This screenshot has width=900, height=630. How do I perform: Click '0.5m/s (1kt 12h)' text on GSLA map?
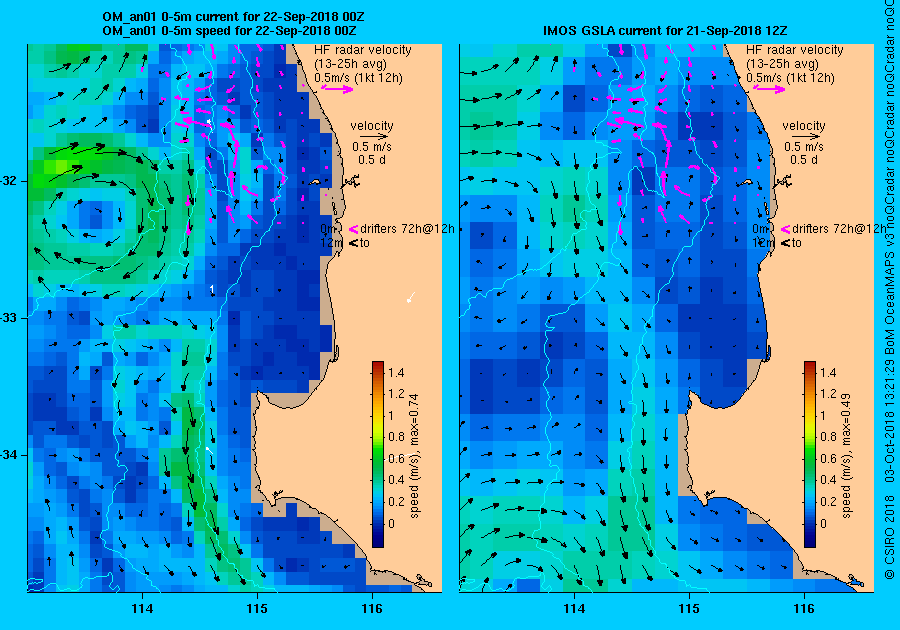click(x=790, y=77)
